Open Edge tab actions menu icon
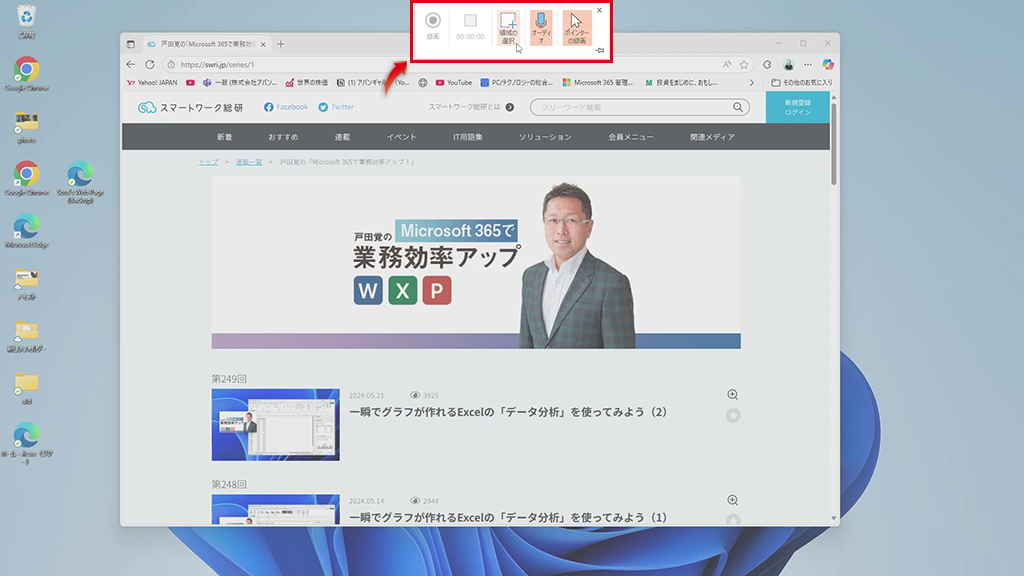Viewport: 1024px width, 576px height. pyautogui.click(x=131, y=44)
